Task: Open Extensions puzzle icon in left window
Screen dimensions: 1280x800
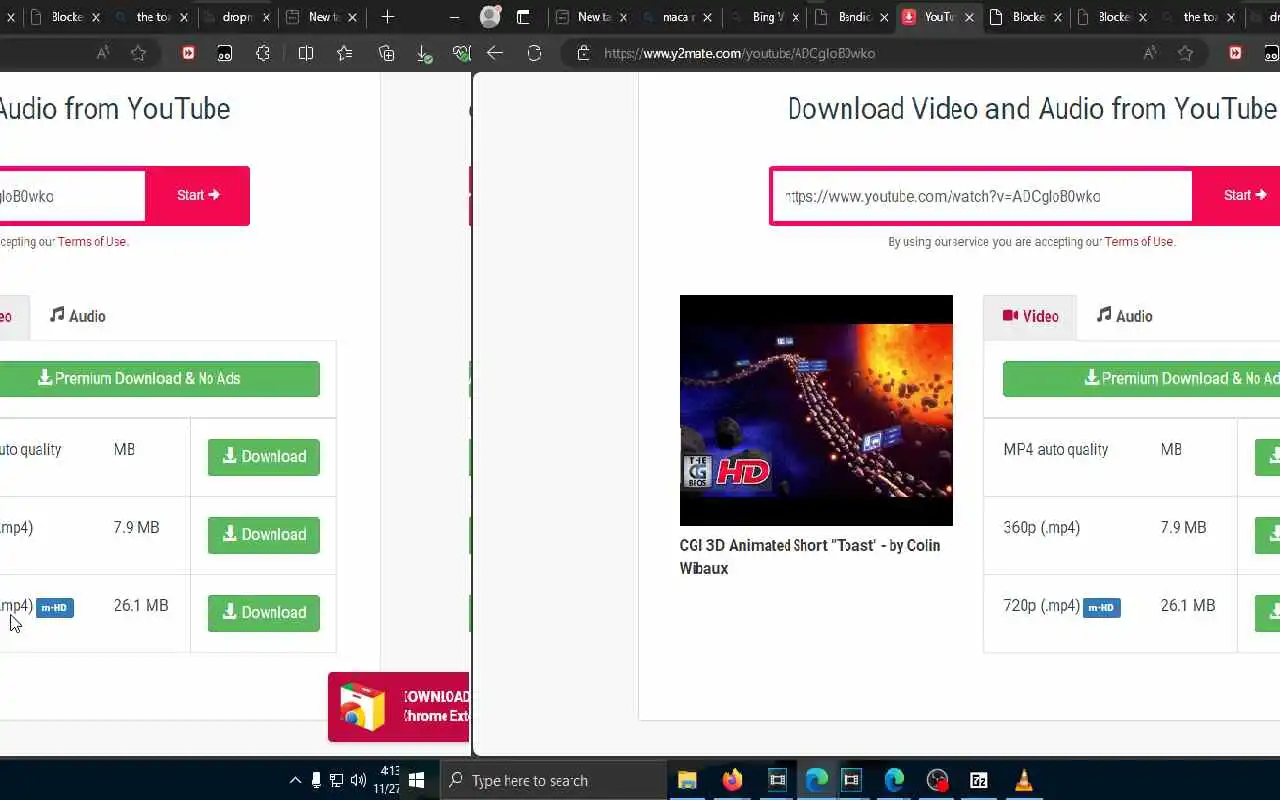Action: pos(263,53)
